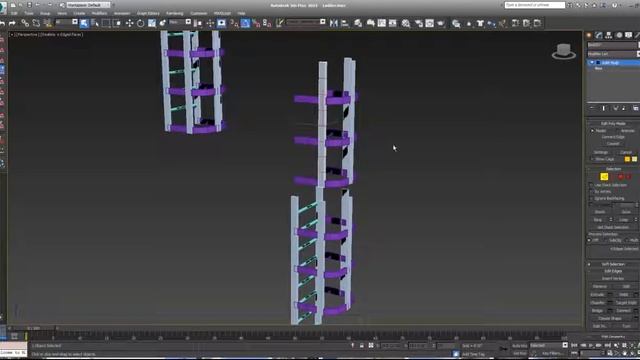
Task: Expand the Soft Selection rollout
Action: 613,264
